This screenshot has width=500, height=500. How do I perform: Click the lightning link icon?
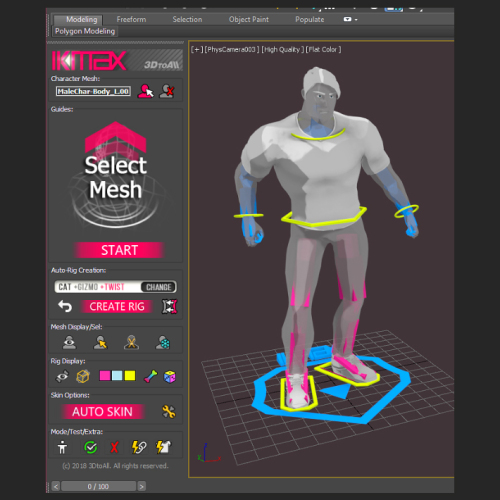pyautogui.click(x=139, y=447)
